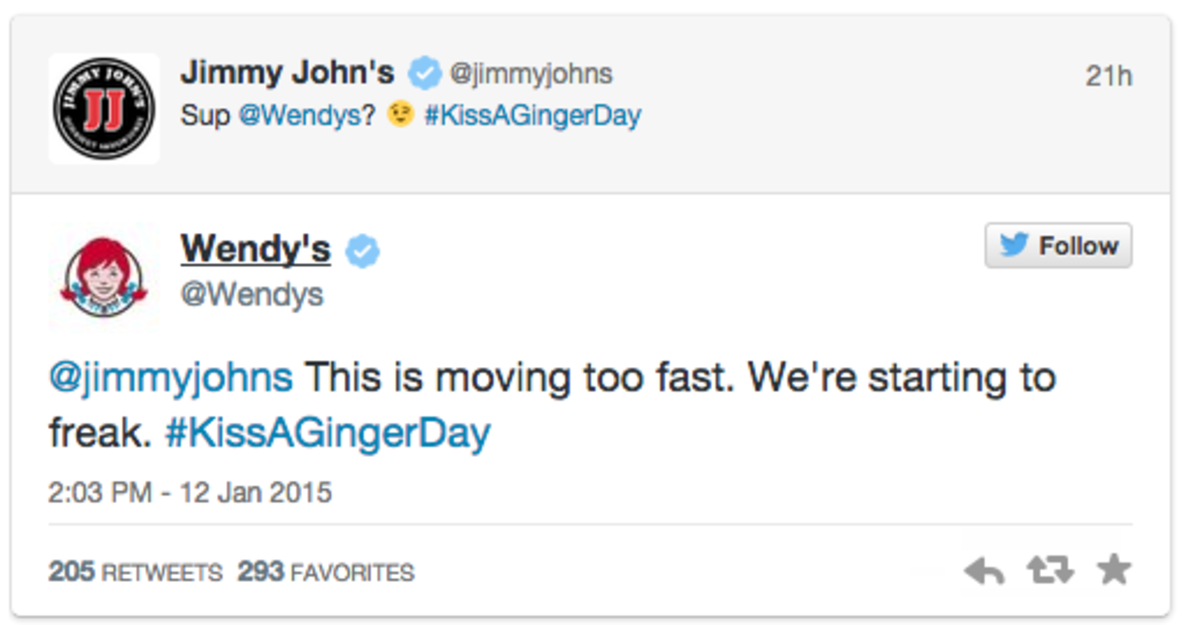Click the retweet icon
This screenshot has width=1200, height=625.
click(1050, 571)
